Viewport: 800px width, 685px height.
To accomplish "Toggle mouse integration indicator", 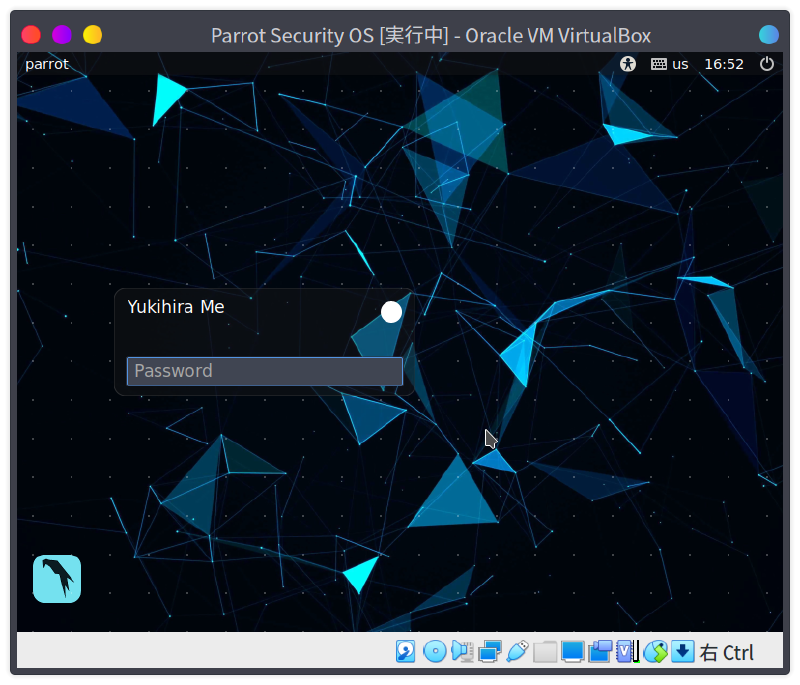I will [x=655, y=652].
